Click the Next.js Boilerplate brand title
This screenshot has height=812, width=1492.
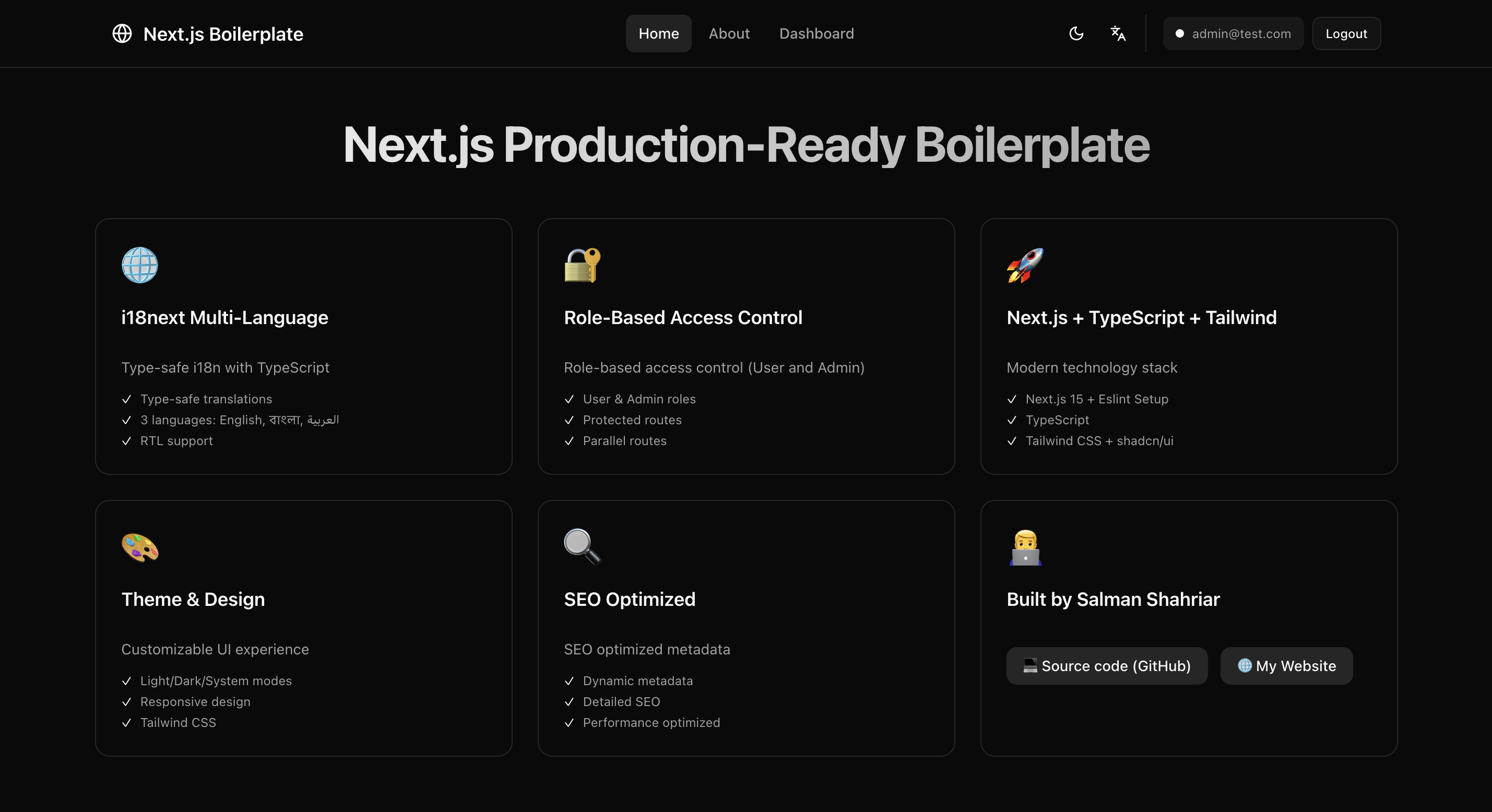223,34
